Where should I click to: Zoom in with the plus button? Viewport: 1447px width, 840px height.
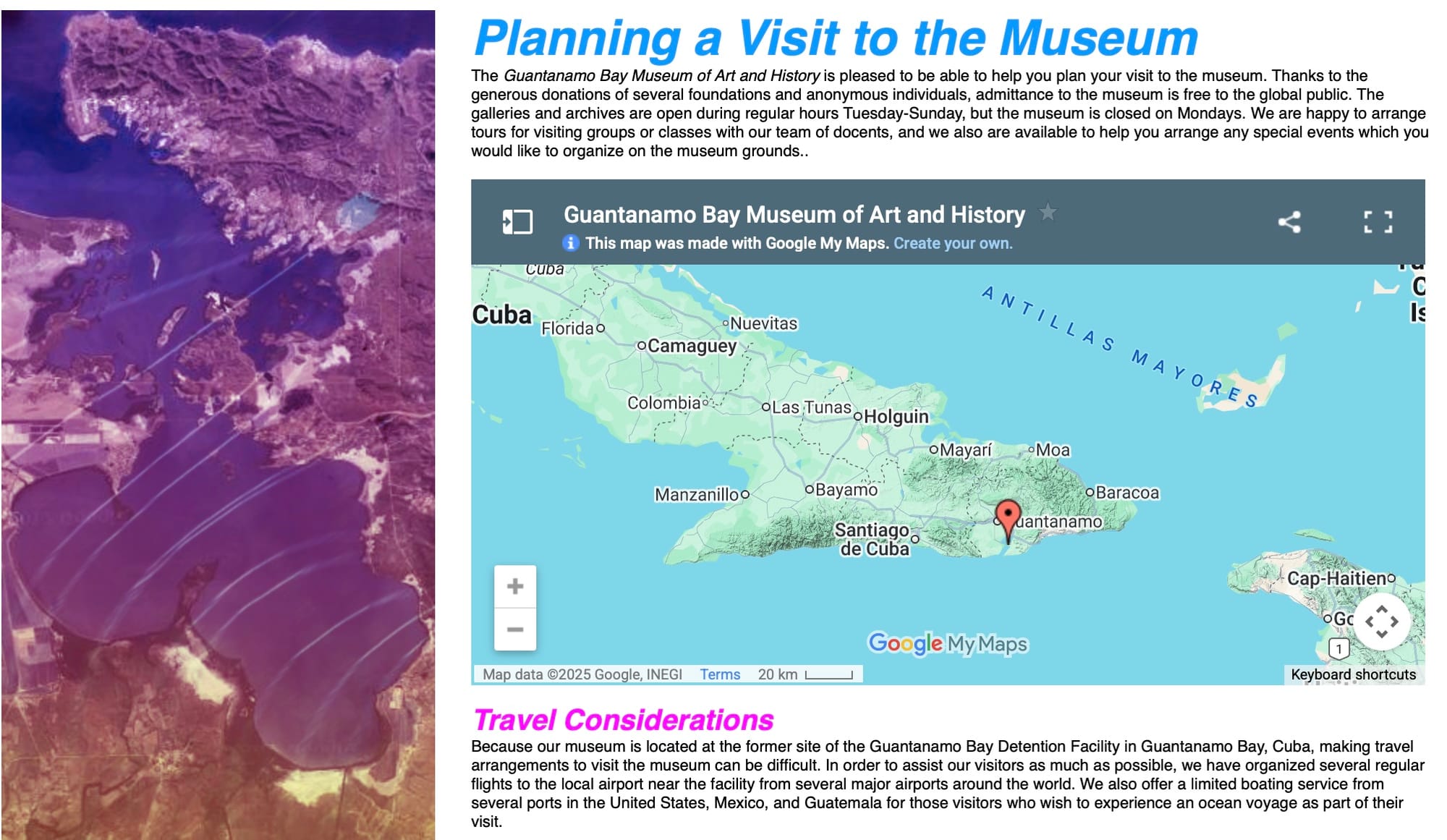point(515,586)
